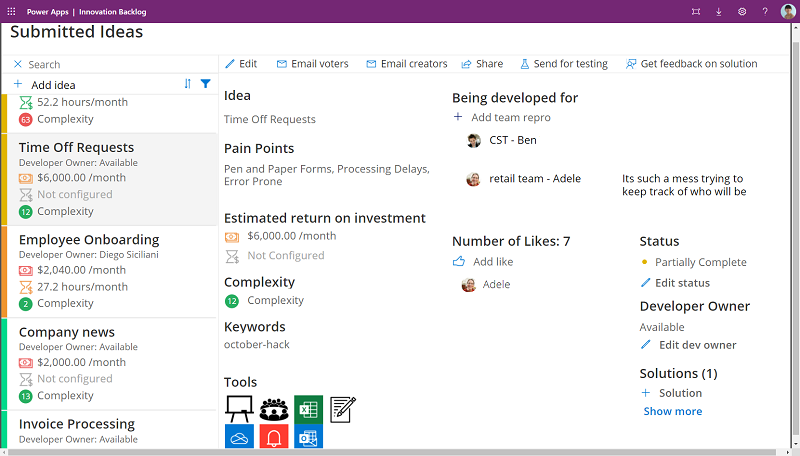Open the settings gear in header
The width and height of the screenshot is (800, 456).
[742, 11]
